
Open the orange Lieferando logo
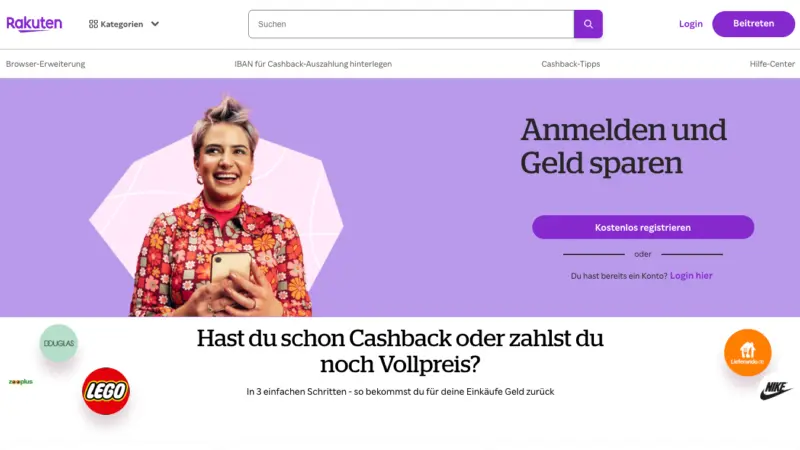747,353
